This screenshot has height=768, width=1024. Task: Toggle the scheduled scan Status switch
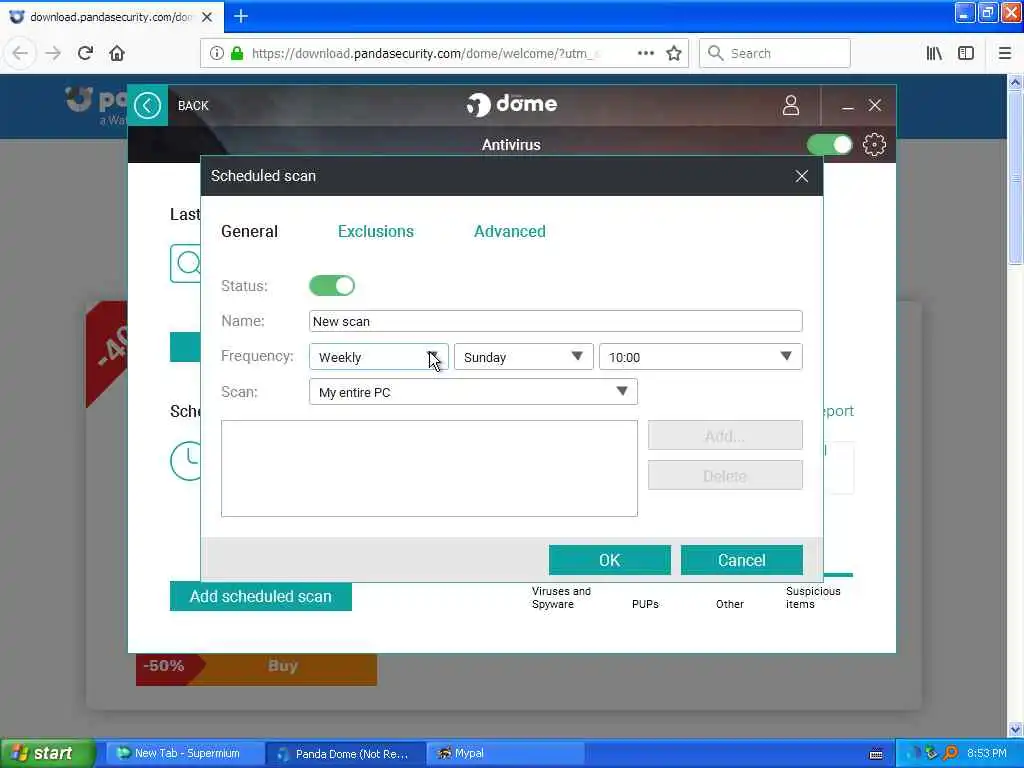point(332,285)
